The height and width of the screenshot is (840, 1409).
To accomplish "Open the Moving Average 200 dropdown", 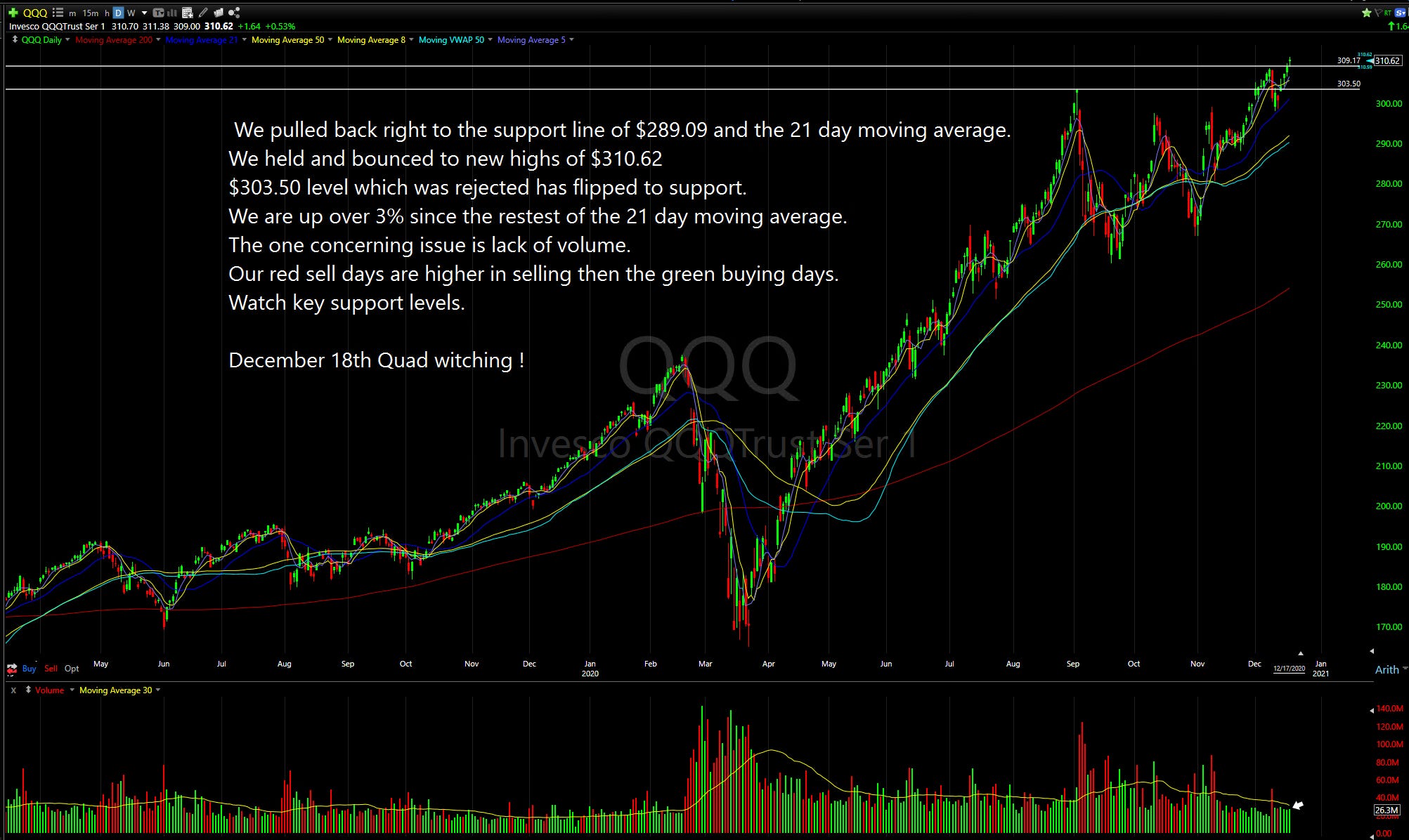I will pyautogui.click(x=158, y=39).
